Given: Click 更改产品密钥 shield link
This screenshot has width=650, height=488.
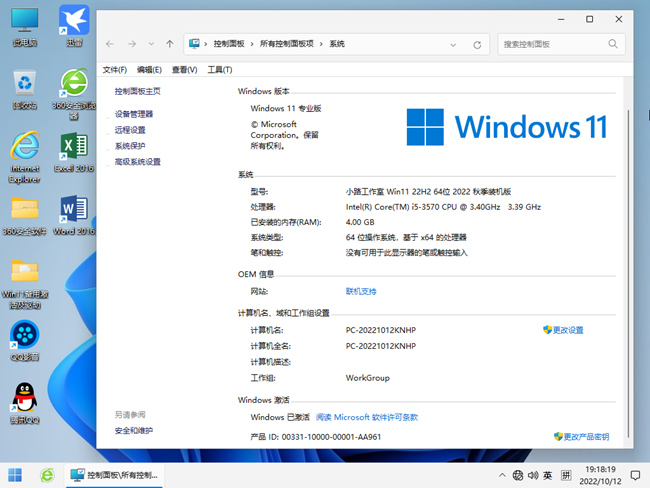Looking at the screenshot, I should pos(581,437).
